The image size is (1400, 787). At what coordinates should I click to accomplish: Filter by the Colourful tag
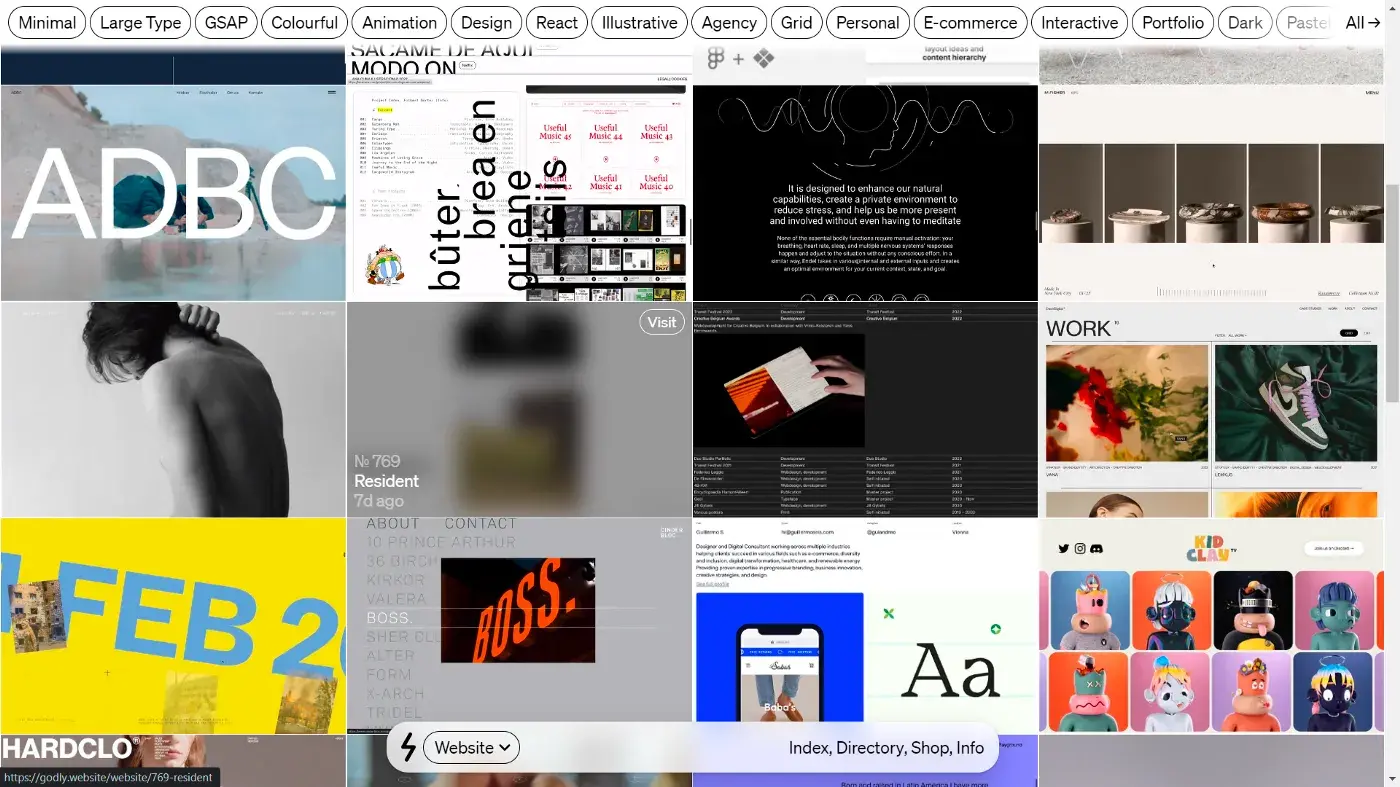tap(305, 22)
